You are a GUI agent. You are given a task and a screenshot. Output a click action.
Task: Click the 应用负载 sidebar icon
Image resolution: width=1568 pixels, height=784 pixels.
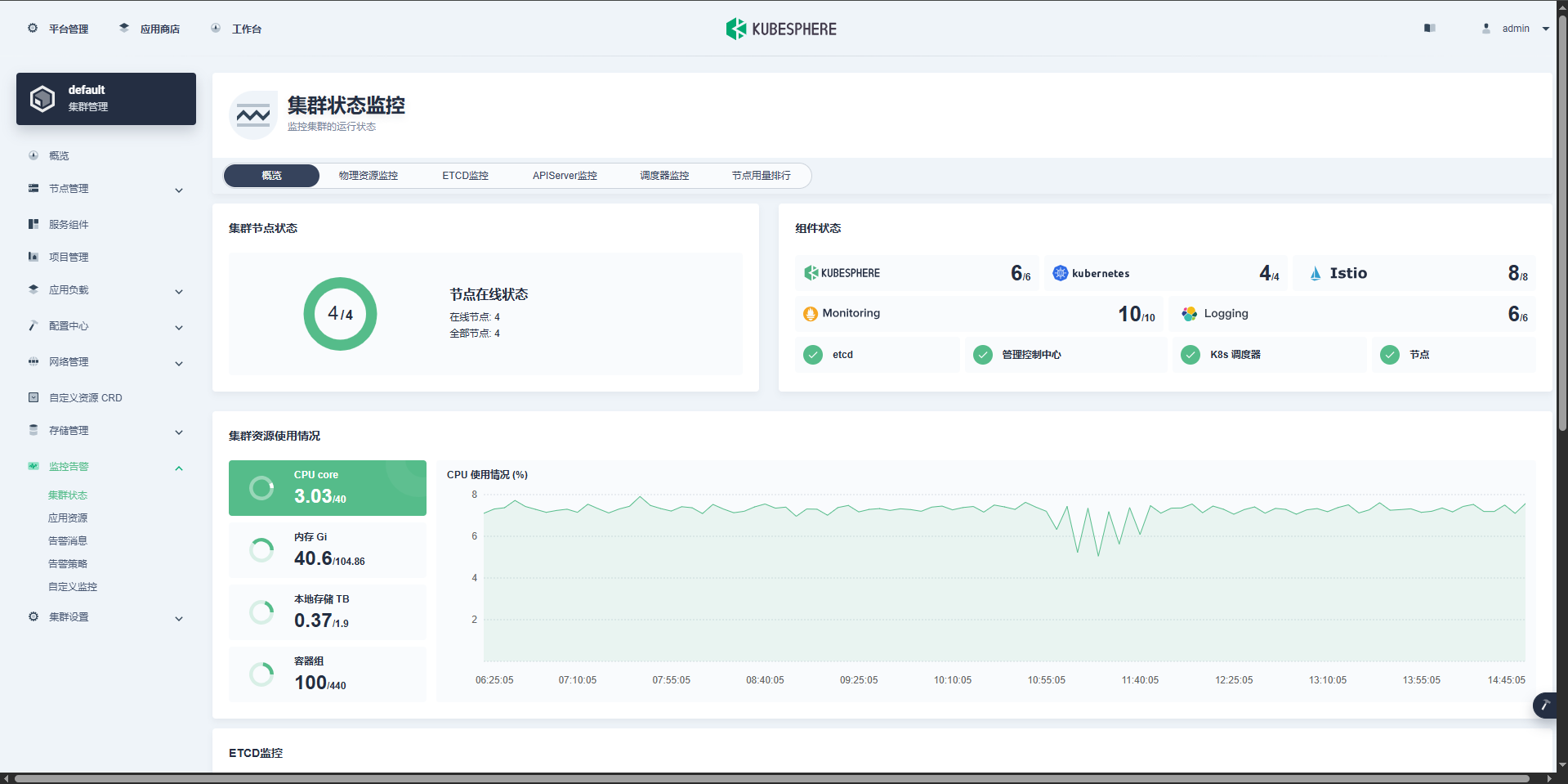pyautogui.click(x=34, y=289)
